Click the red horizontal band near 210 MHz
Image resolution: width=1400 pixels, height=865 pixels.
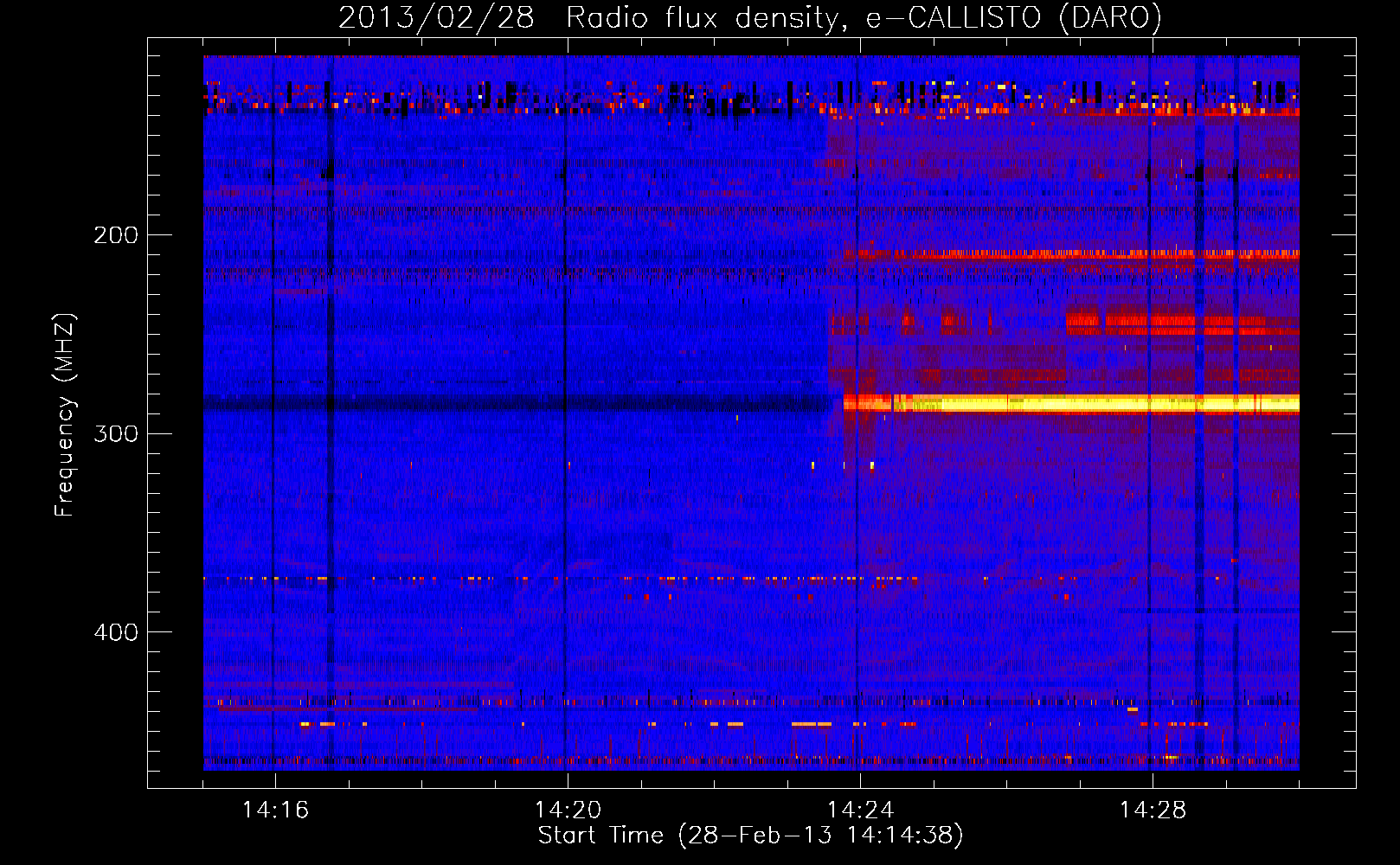pyautogui.click(x=1071, y=255)
